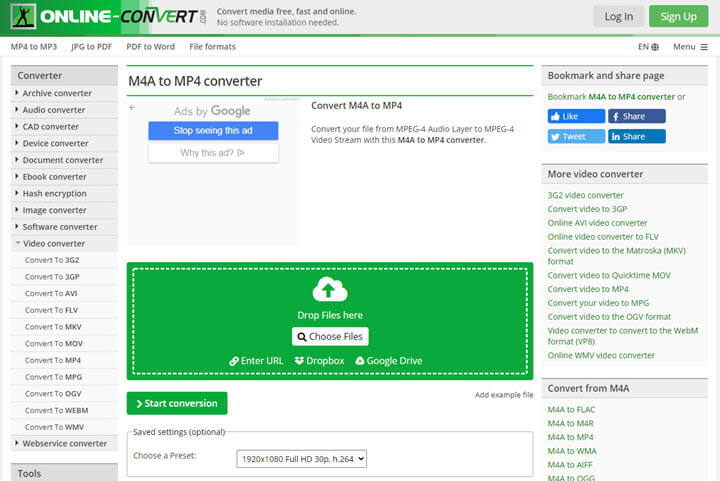Click Why this ad? button
This screenshot has width=720, height=481.
pyautogui.click(x=213, y=153)
